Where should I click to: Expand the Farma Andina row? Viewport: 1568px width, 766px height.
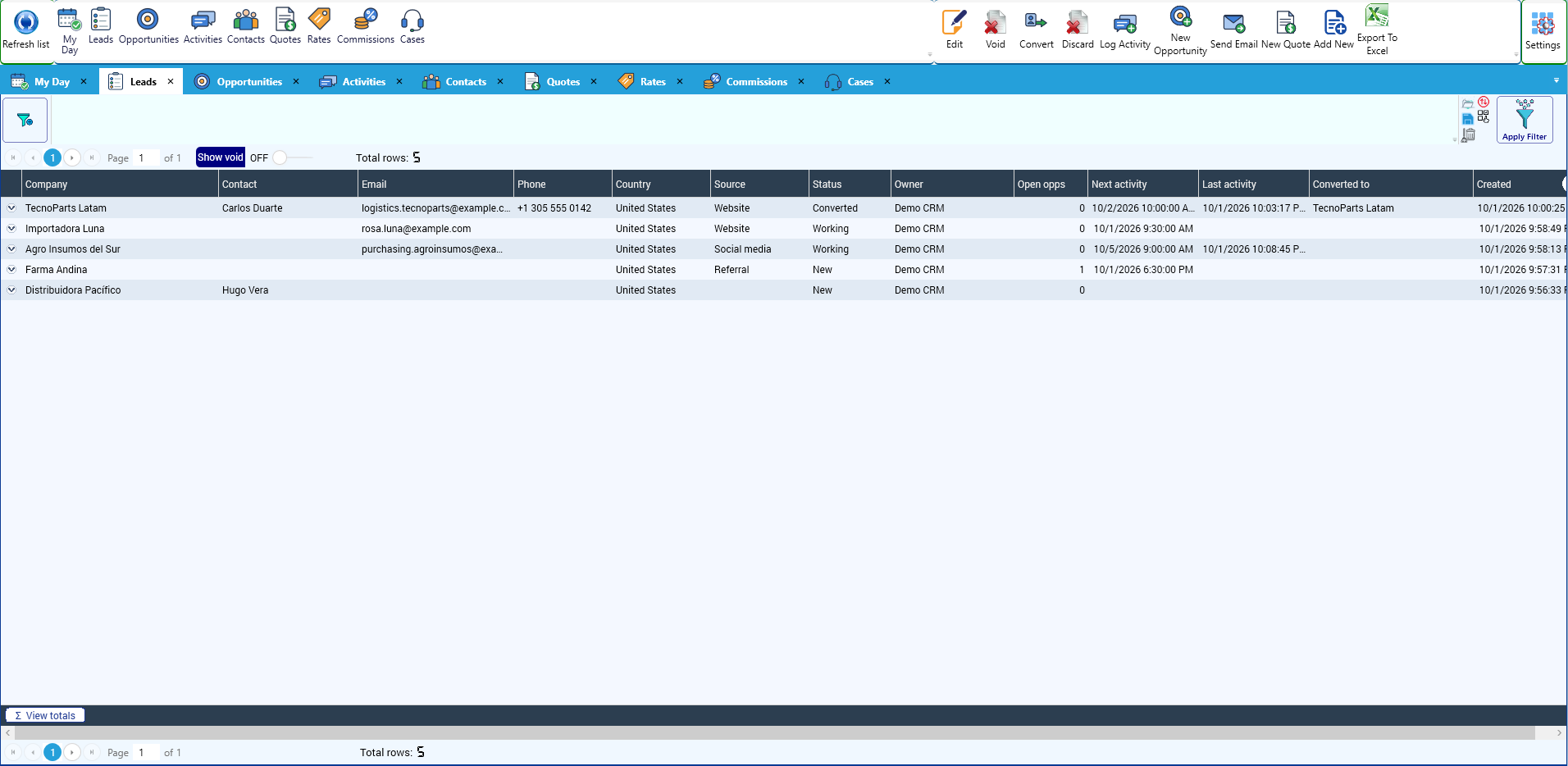click(11, 270)
